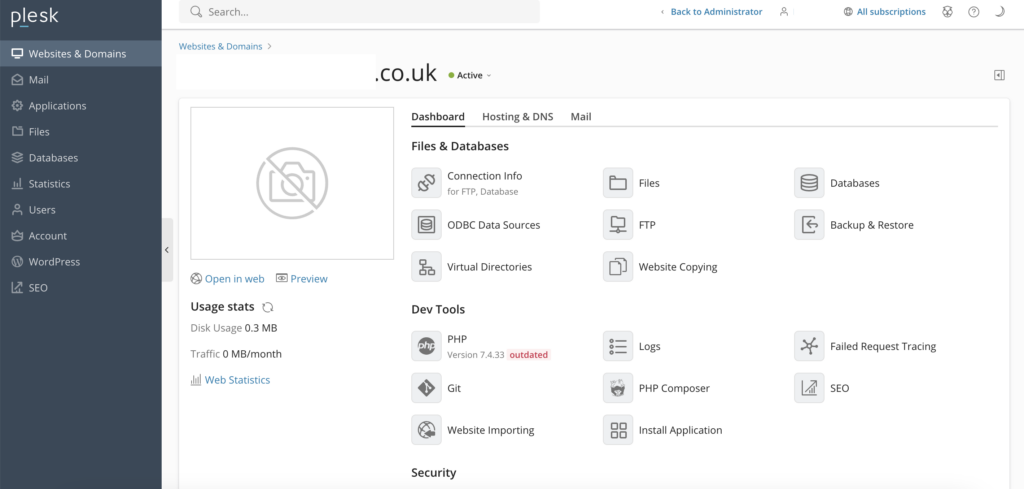The height and width of the screenshot is (489, 1024).
Task: Open Account in the sidebar
Action: [x=81, y=236]
